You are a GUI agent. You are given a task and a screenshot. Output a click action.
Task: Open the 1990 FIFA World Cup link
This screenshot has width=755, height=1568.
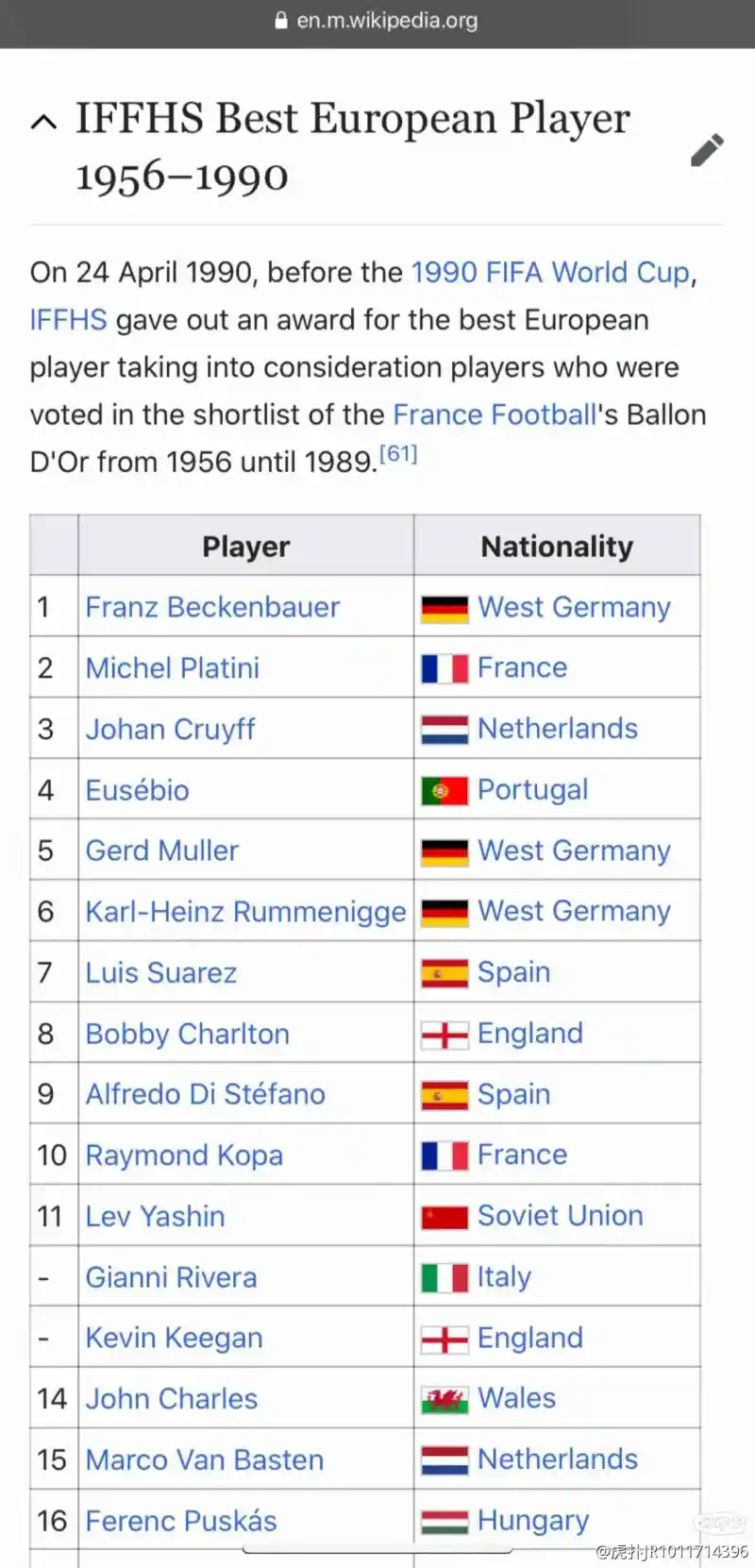[x=550, y=272]
